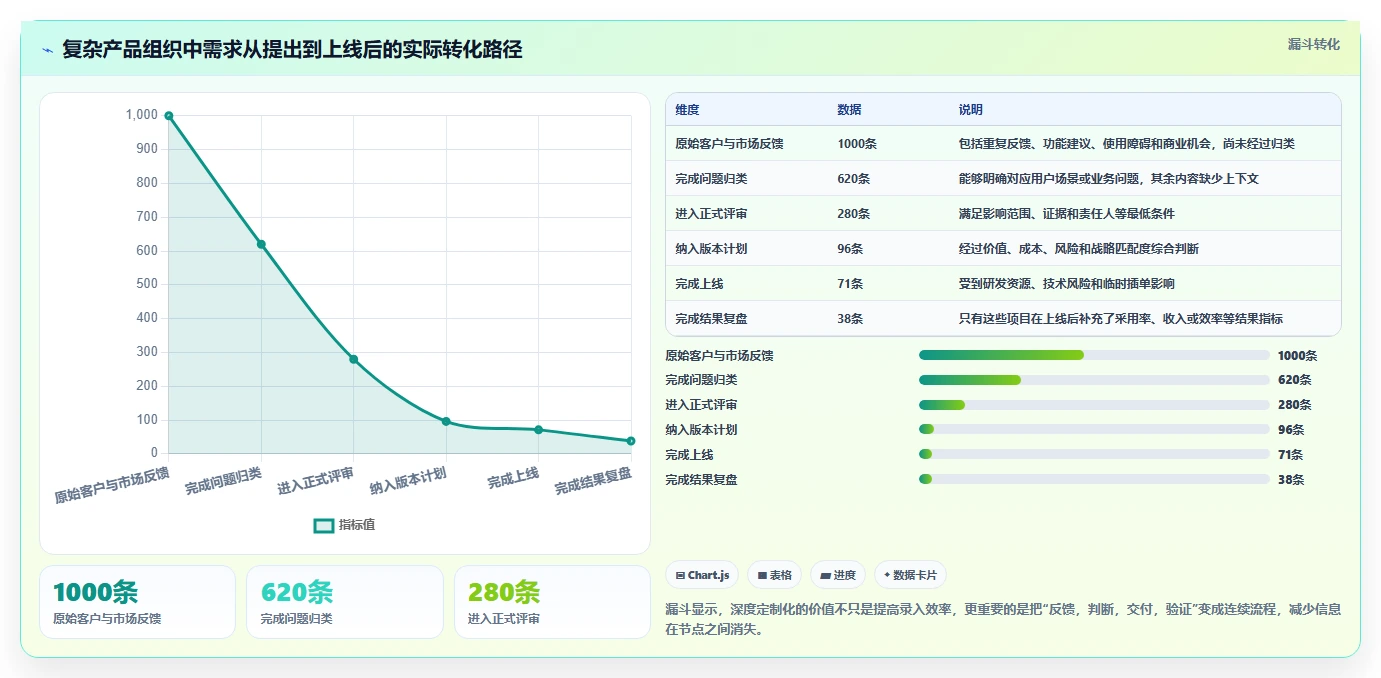Click the 900 tick on the y-axis
Screen dimensions: 1381x678
click(146, 149)
